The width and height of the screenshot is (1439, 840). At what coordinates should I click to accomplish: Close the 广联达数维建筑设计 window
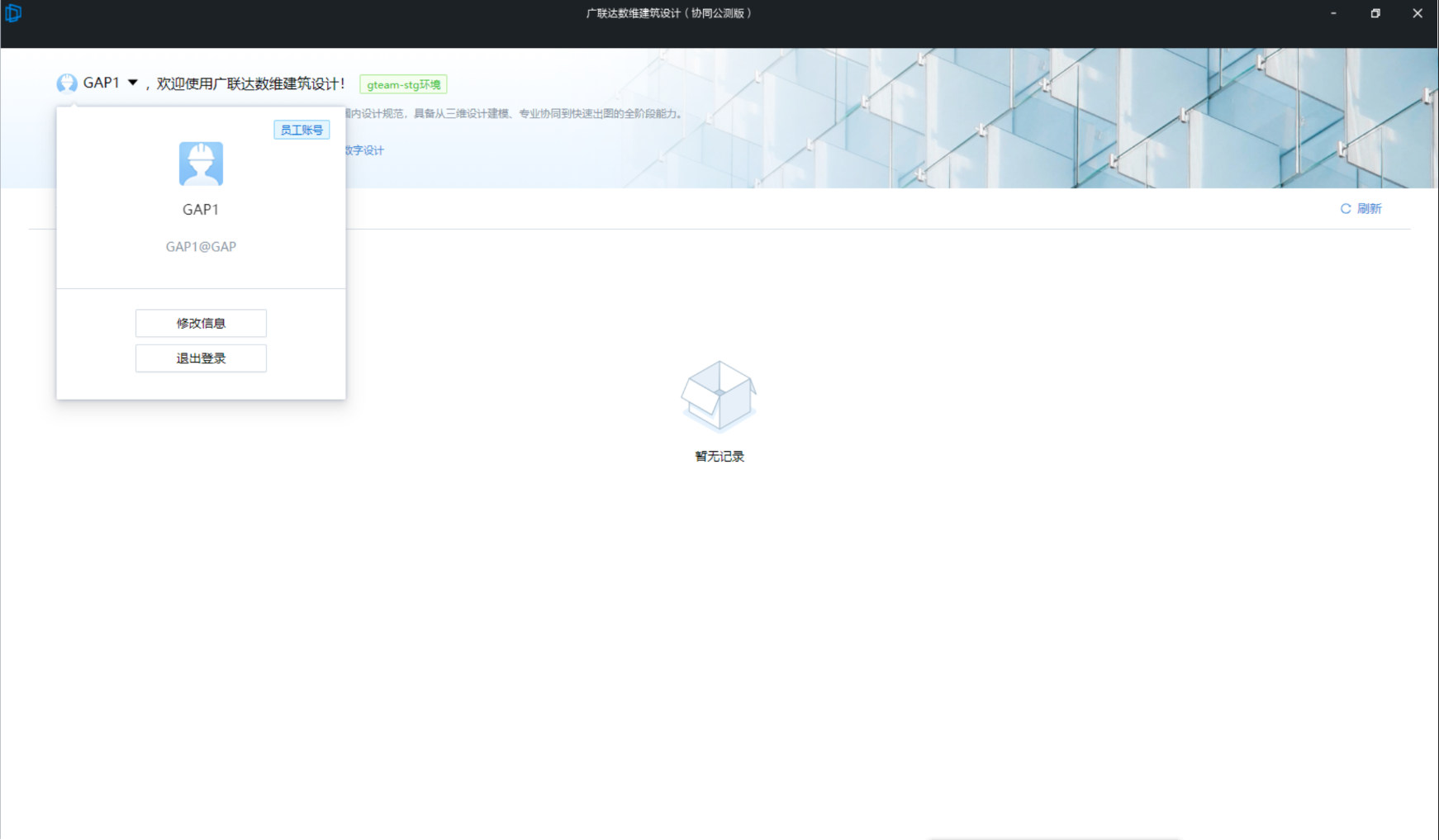[1418, 13]
